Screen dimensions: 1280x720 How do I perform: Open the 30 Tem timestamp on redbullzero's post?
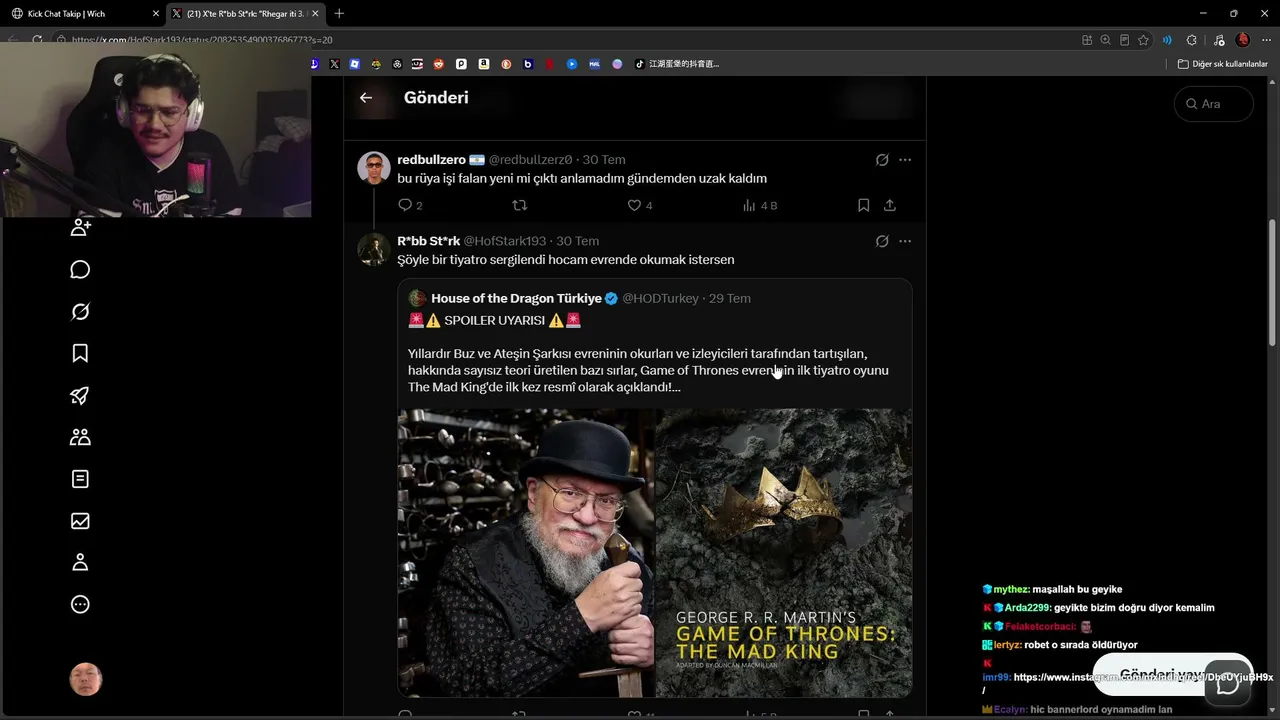tap(604, 160)
